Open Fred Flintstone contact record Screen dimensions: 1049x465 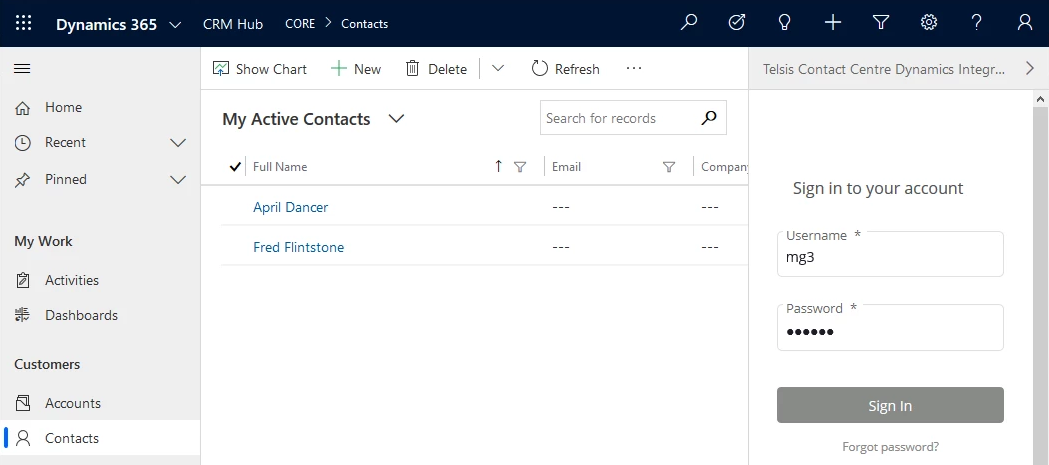click(298, 248)
